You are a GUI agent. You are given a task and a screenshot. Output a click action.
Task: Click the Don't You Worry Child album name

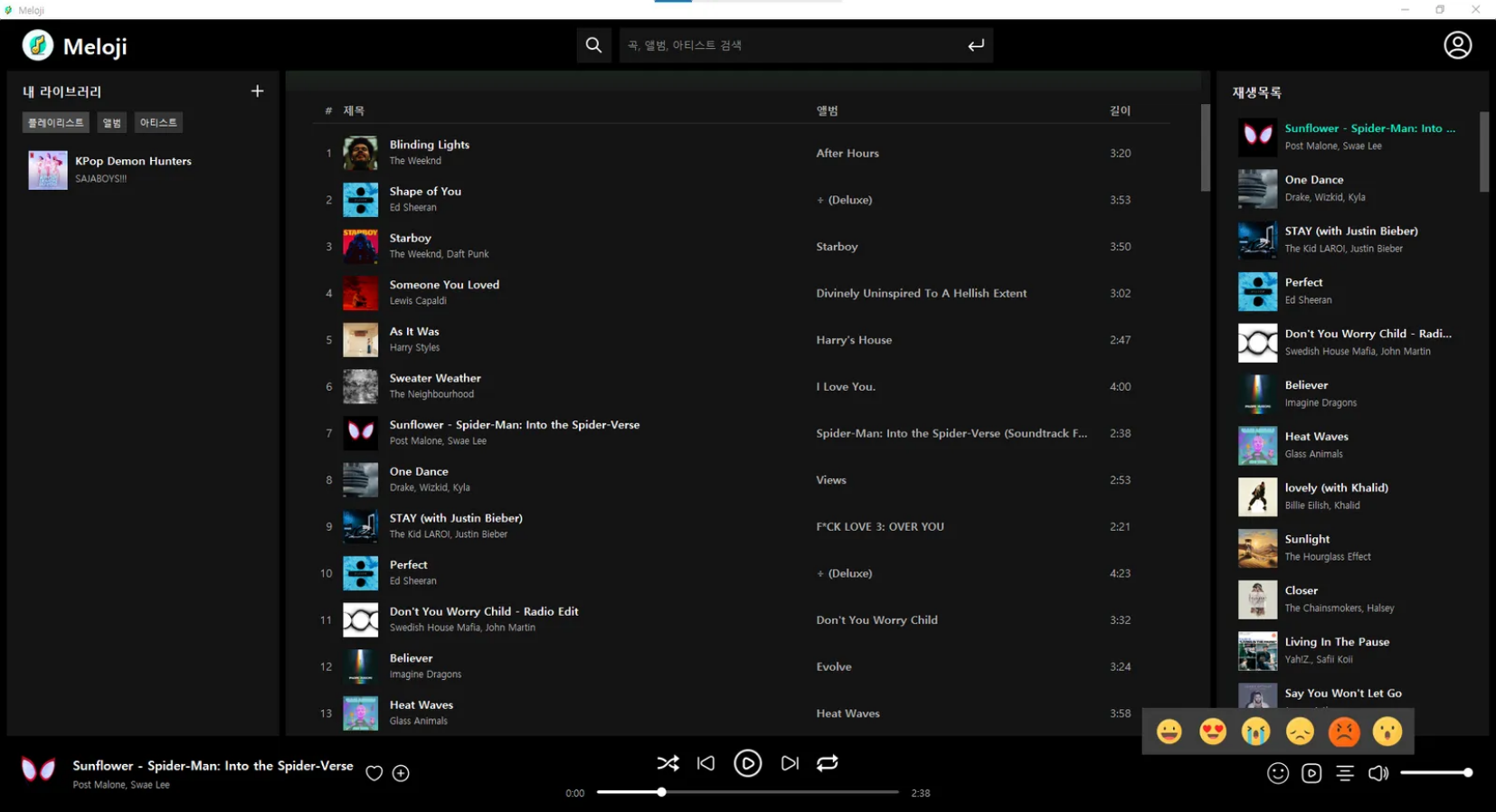tap(876, 620)
